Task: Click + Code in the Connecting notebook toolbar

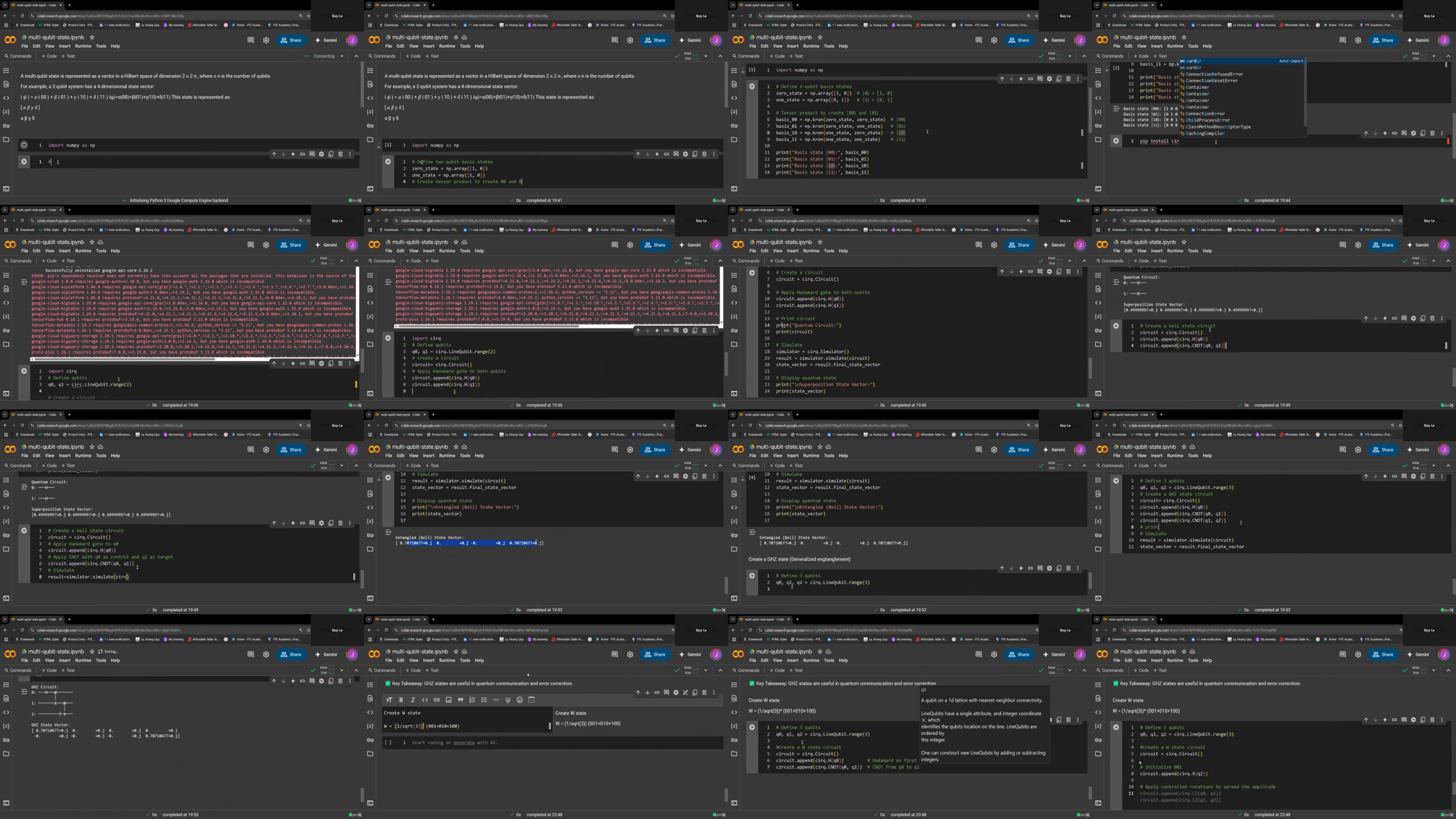Action: tap(49, 56)
